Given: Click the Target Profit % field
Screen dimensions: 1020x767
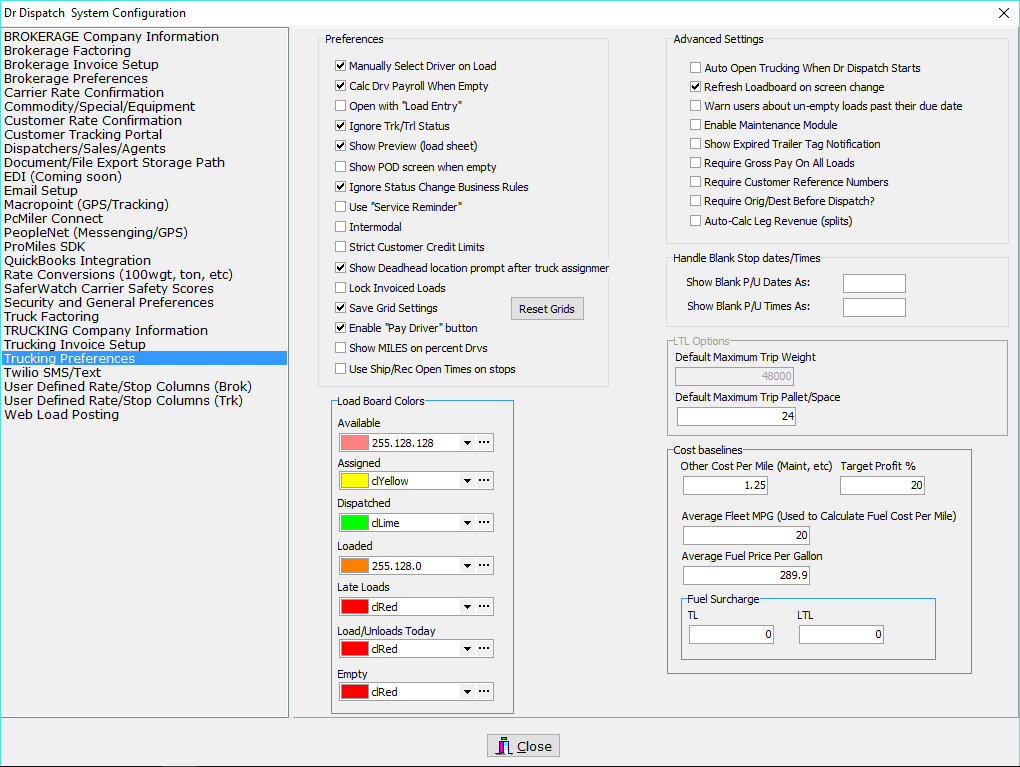Looking at the screenshot, I should tap(882, 485).
